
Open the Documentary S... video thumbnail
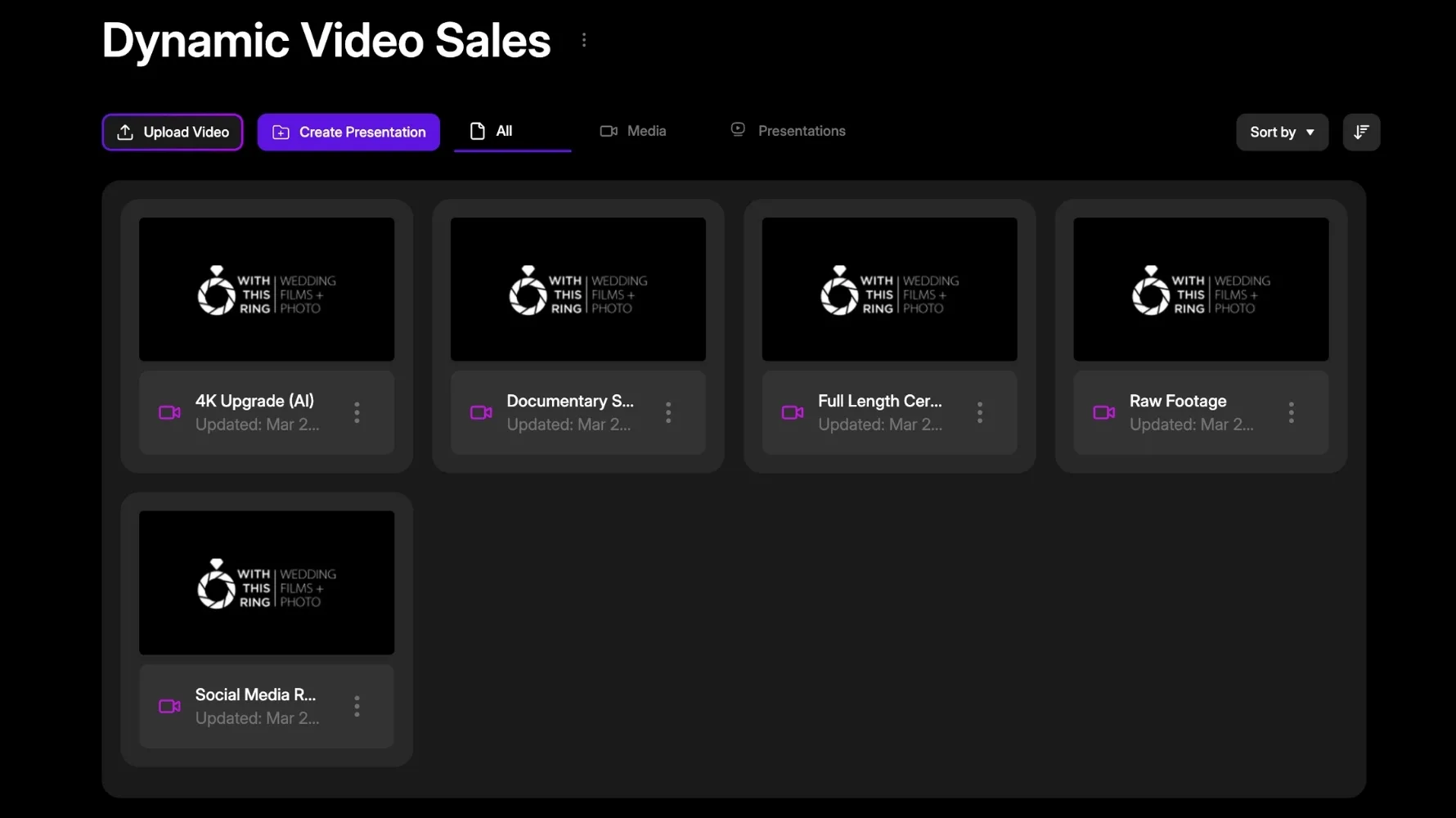pos(578,289)
